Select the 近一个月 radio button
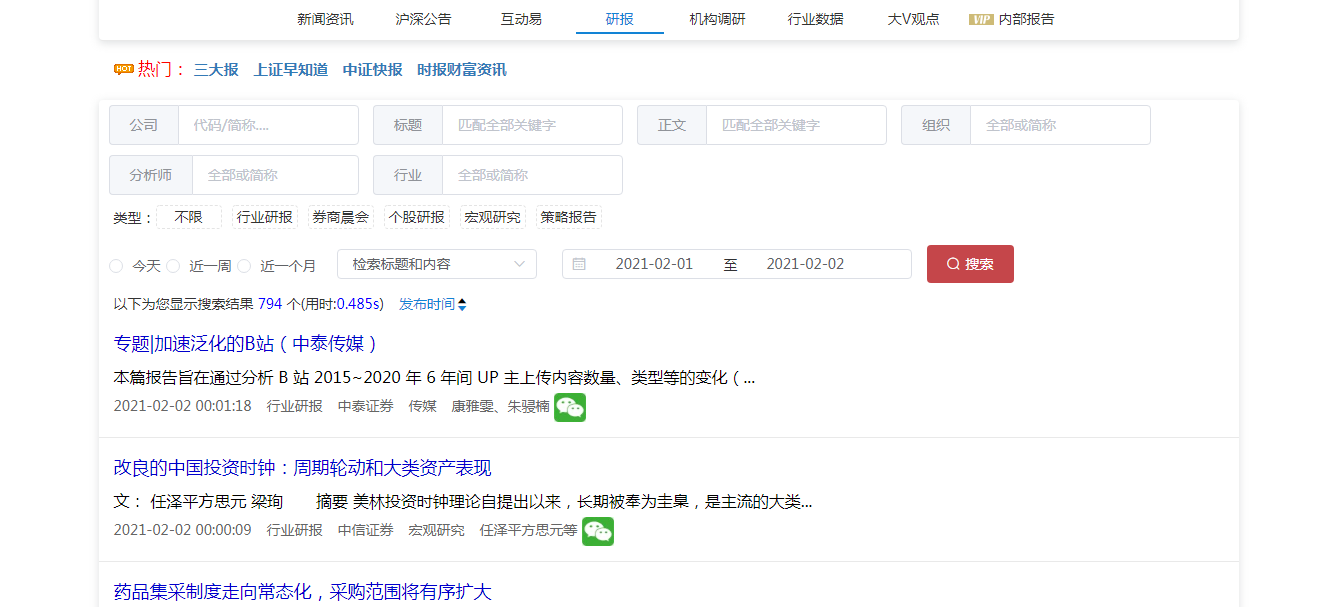The image size is (1327, 607). click(x=244, y=266)
